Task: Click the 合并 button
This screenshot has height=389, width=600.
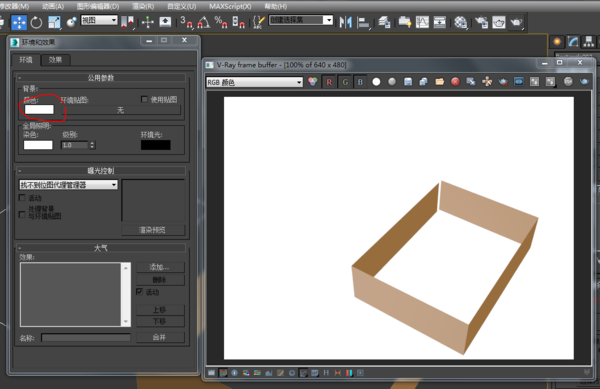Action: point(160,337)
